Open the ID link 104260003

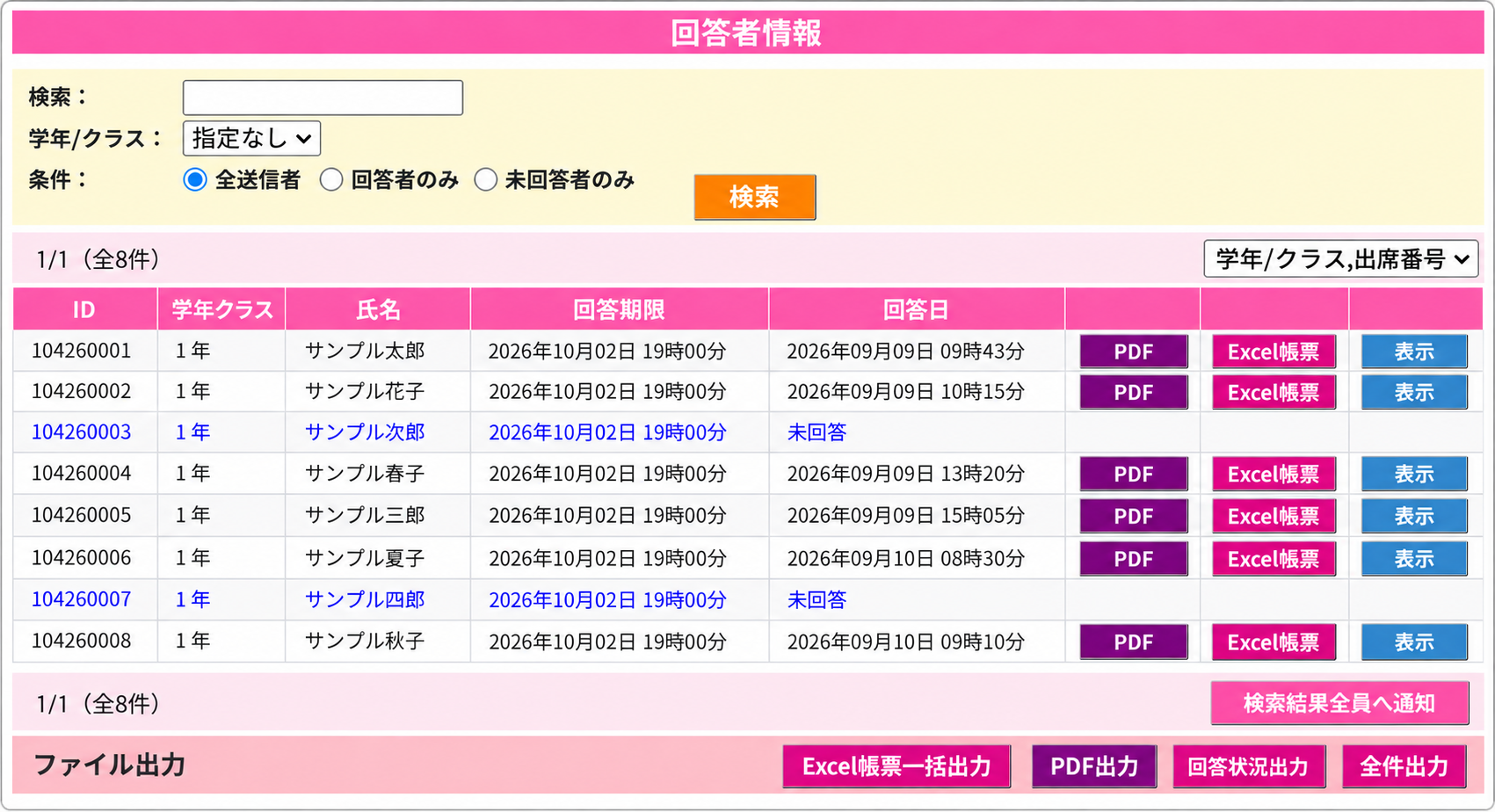click(x=81, y=432)
